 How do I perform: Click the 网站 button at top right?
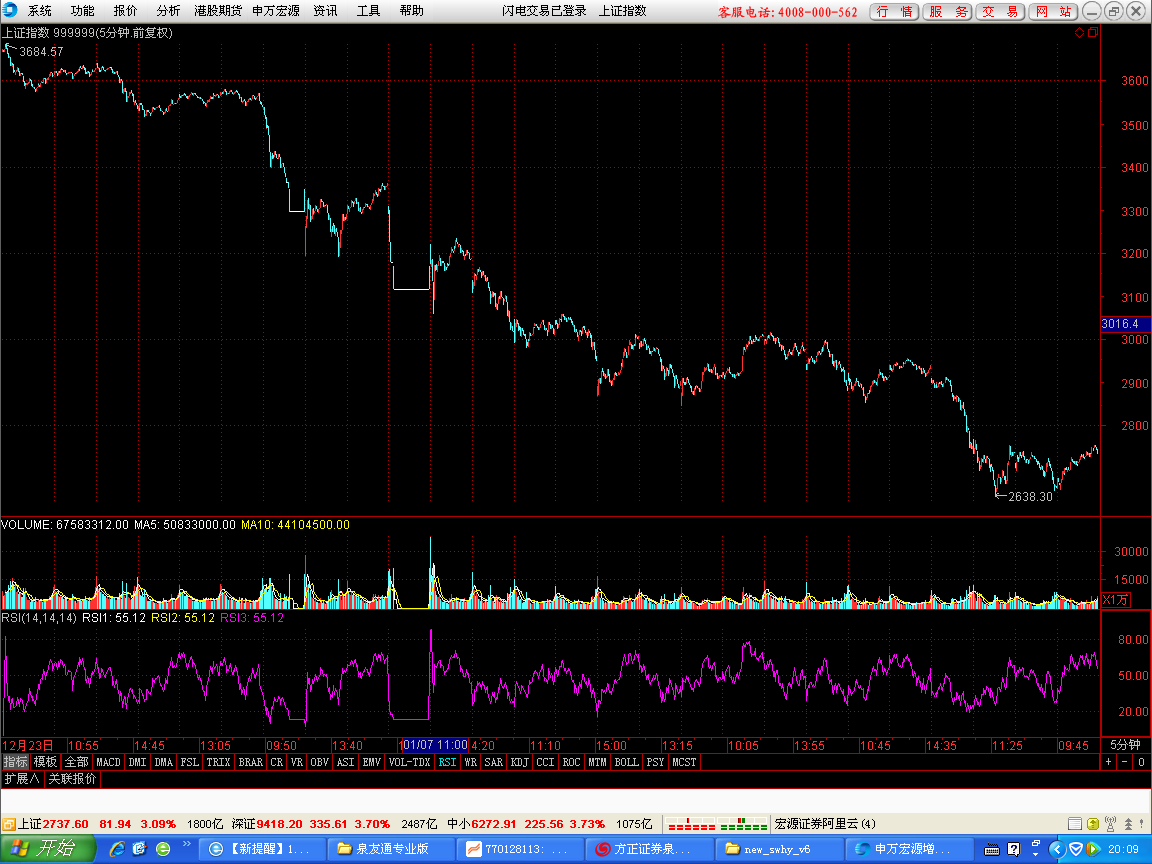pos(1054,12)
